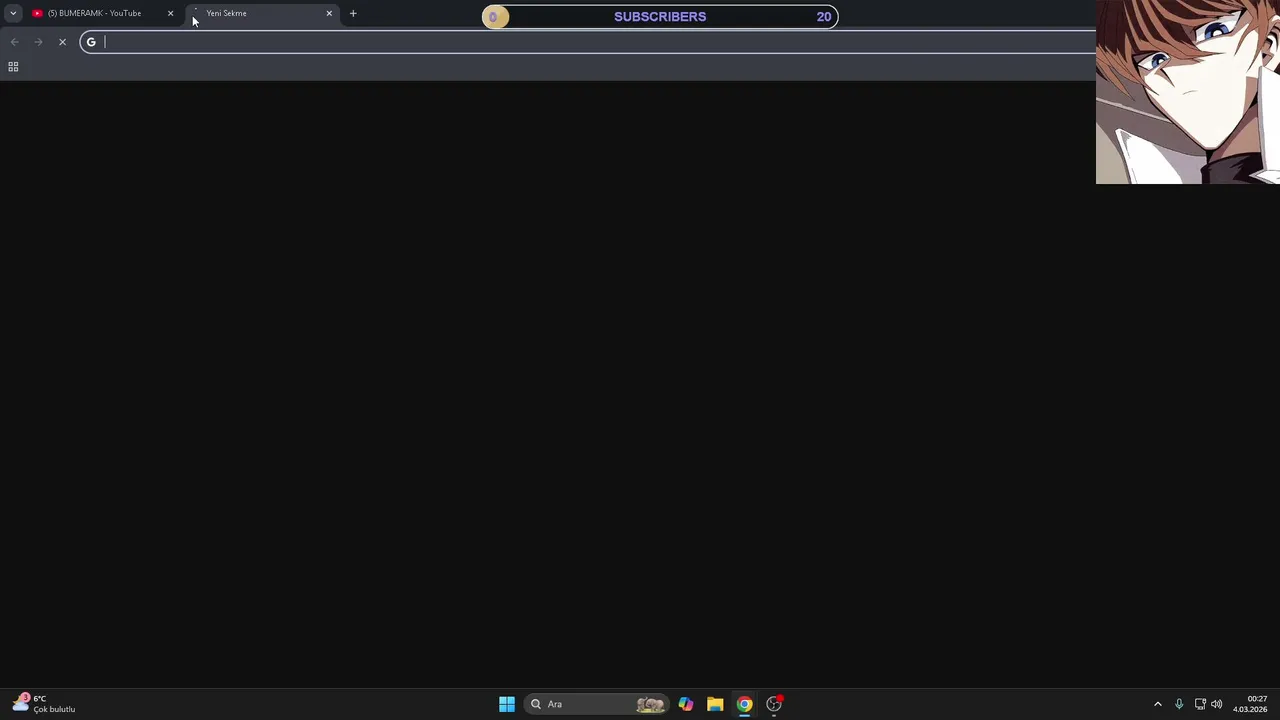Click the SUBSCRIBERS counter overlay
1280x720 pixels.
660,16
